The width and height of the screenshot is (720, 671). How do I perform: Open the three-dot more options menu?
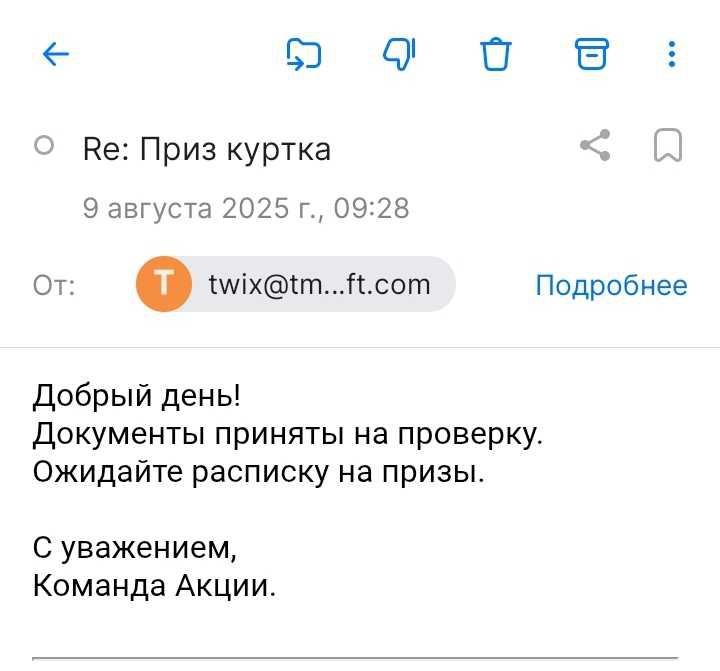[x=672, y=54]
